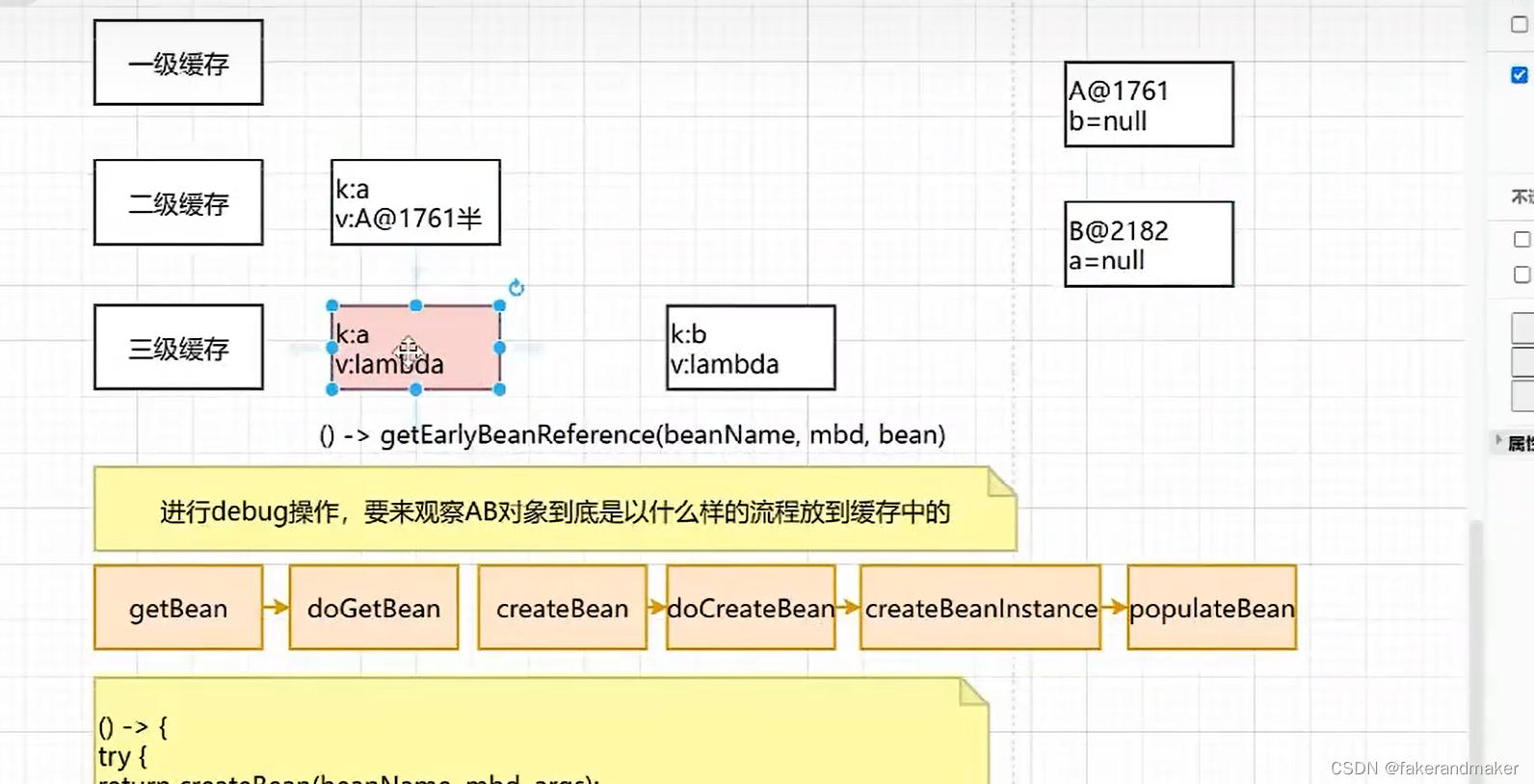Click the arrow between getBean and doGetBean
Viewport: 1534px width, 784px height.
point(276,607)
